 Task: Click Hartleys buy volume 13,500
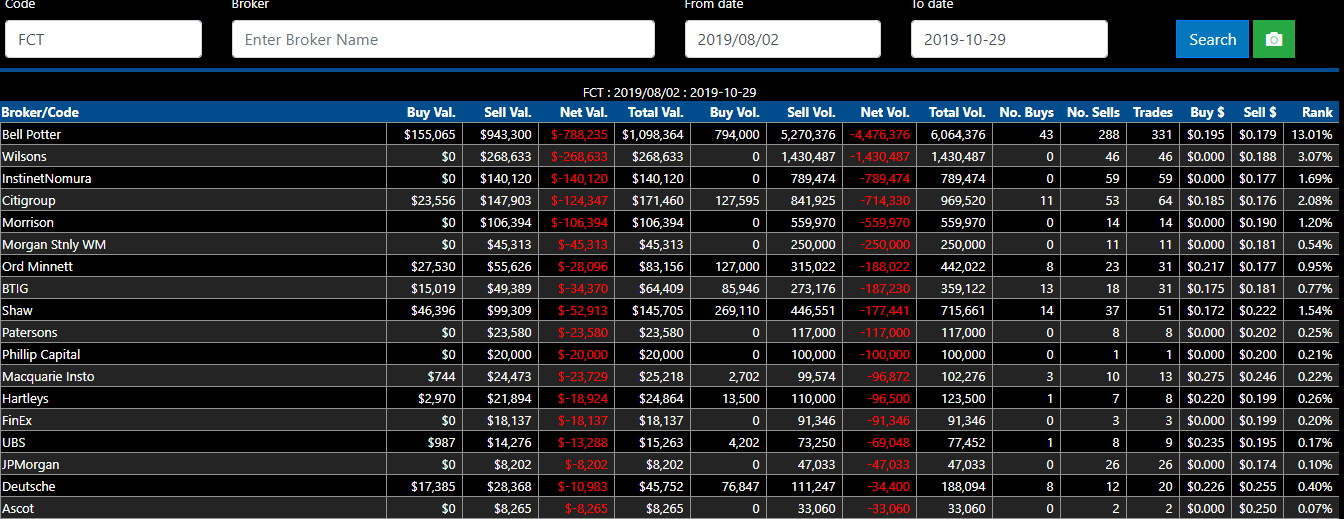pyautogui.click(x=741, y=398)
